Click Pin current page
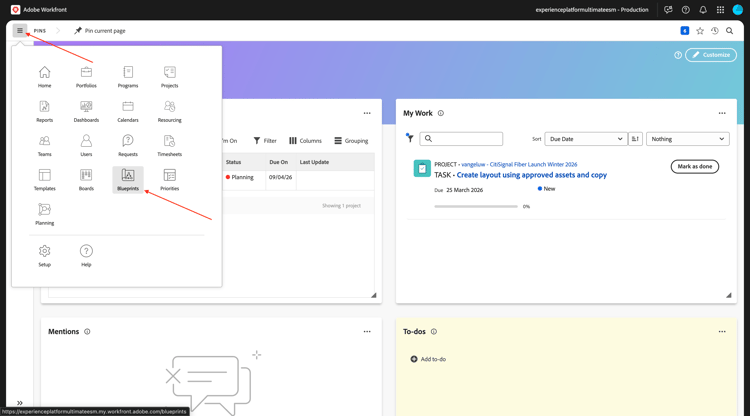The width and height of the screenshot is (750, 416). (x=100, y=31)
